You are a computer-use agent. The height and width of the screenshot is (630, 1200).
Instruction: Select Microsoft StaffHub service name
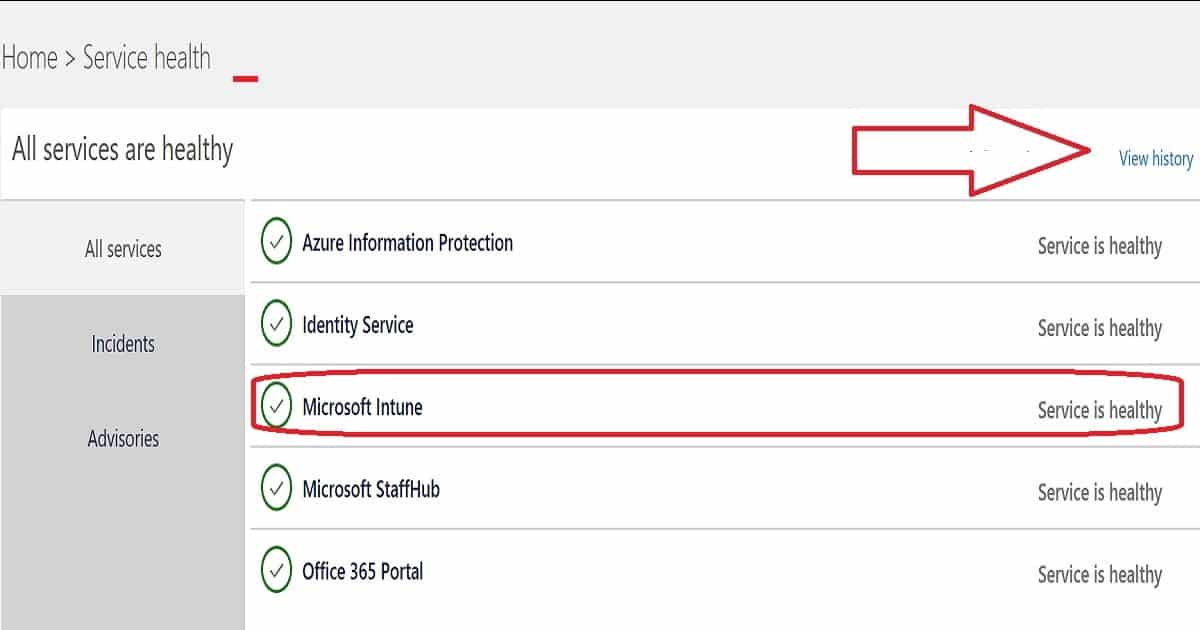click(370, 489)
